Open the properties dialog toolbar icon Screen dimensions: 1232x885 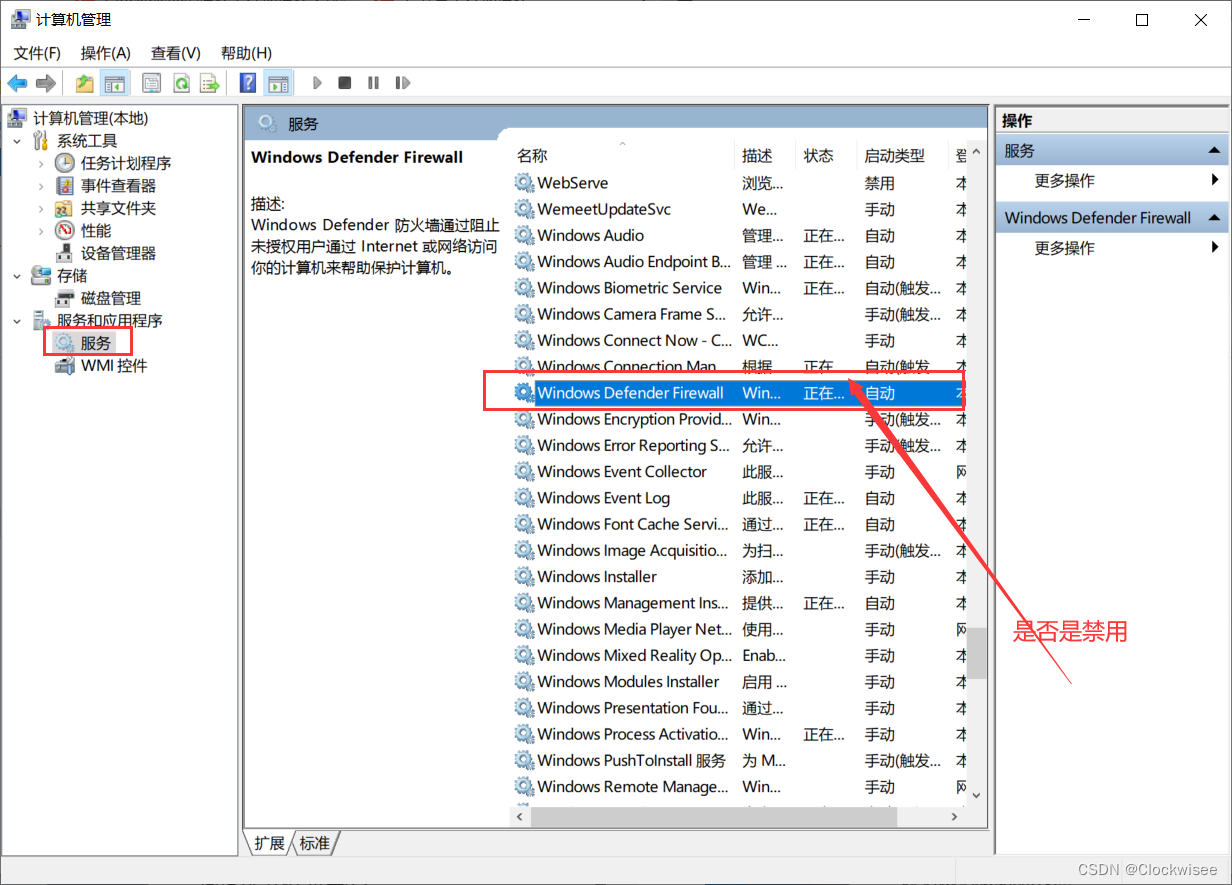pos(150,82)
